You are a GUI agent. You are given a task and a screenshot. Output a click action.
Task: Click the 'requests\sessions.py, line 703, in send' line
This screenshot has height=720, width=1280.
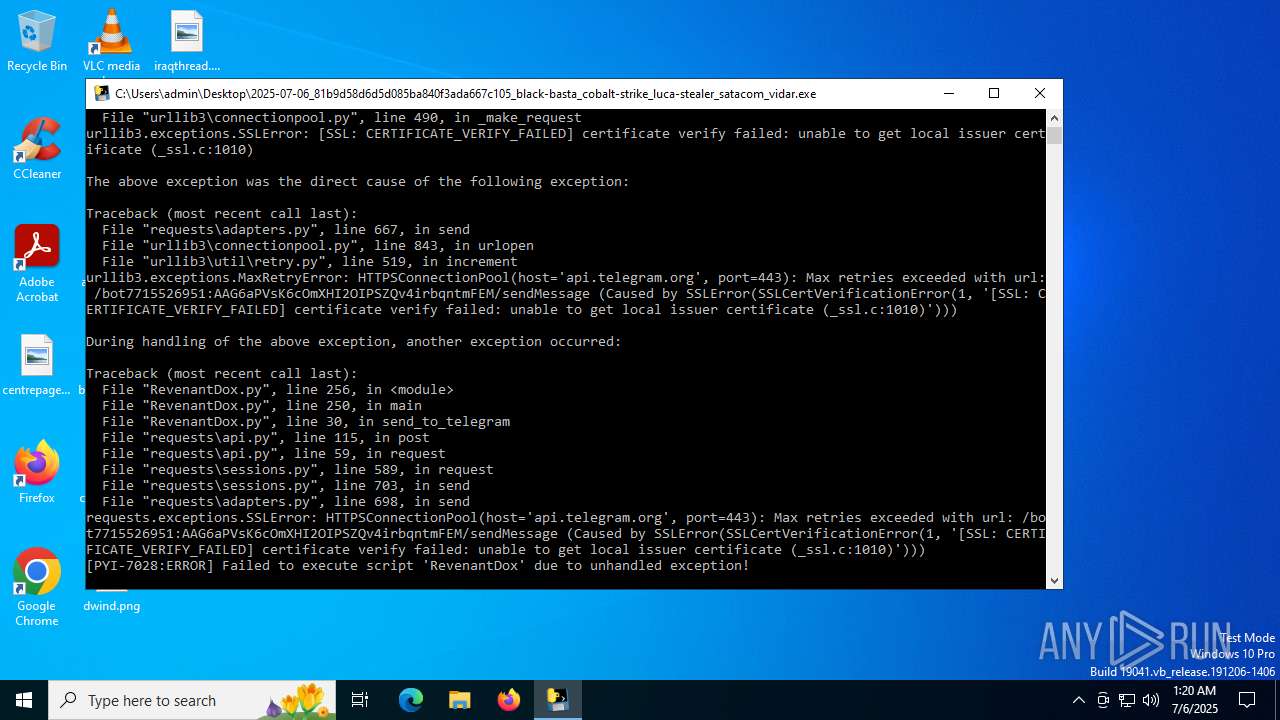[x=286, y=486]
